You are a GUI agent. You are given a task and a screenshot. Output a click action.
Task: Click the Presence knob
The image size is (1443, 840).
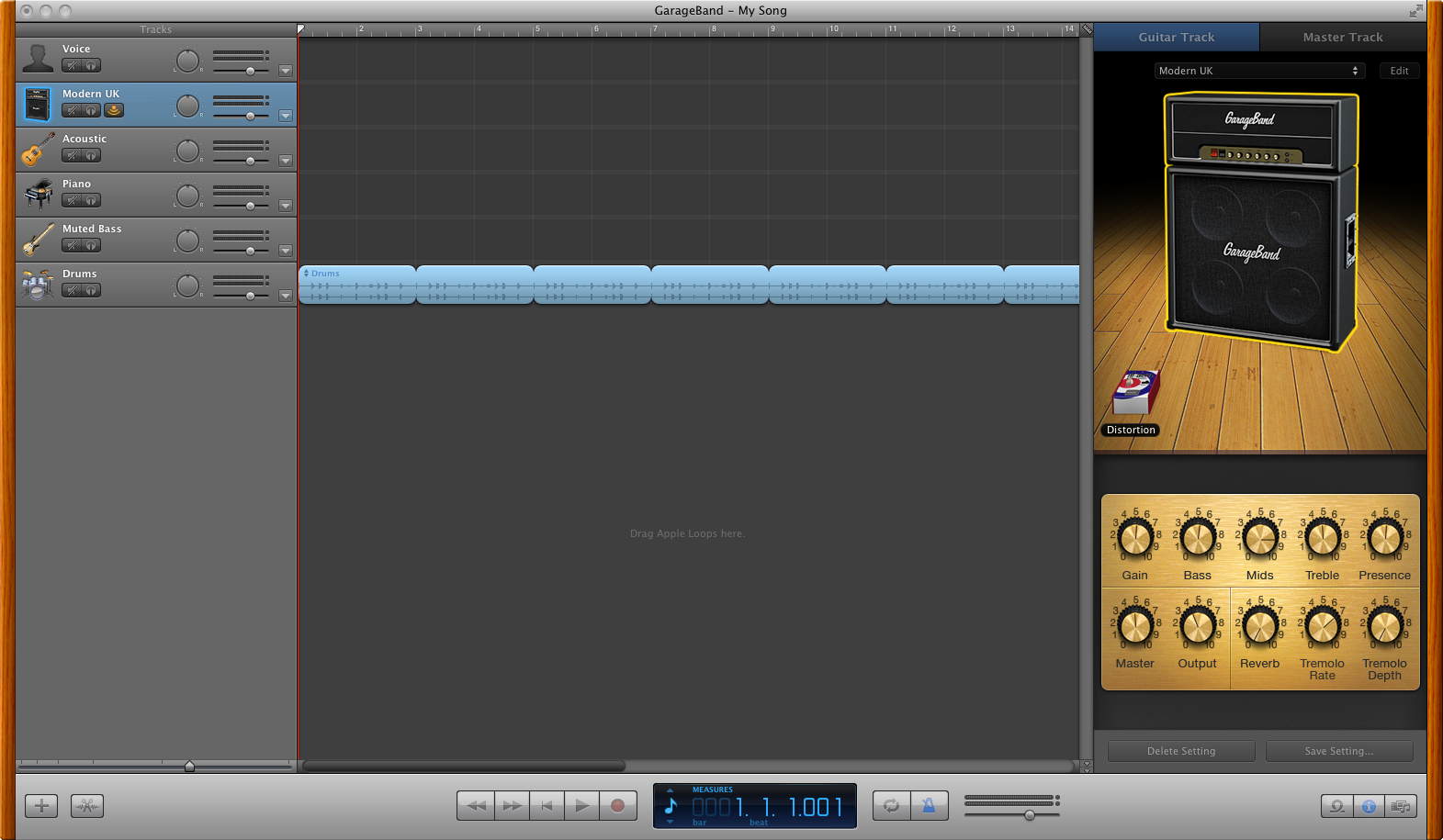[1385, 538]
